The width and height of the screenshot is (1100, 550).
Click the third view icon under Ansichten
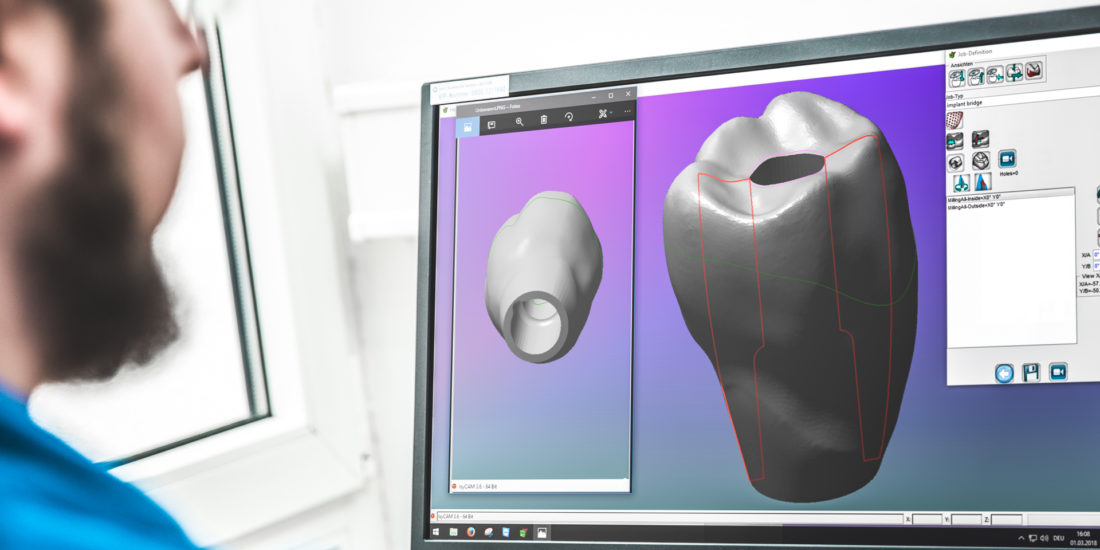pos(995,74)
